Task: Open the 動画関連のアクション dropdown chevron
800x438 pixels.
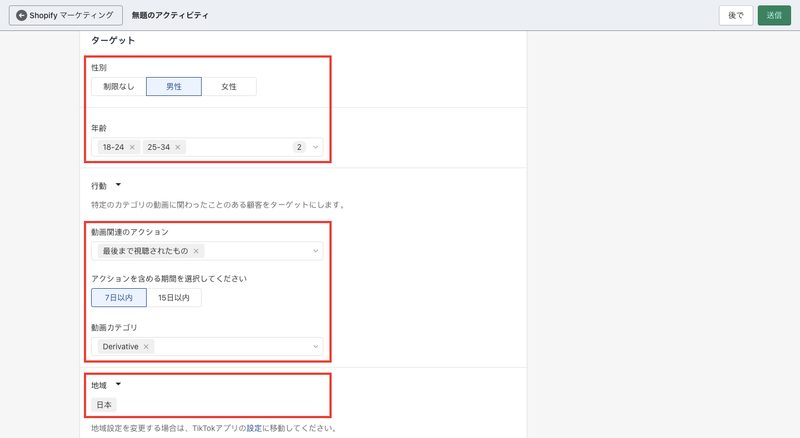Action: point(315,251)
